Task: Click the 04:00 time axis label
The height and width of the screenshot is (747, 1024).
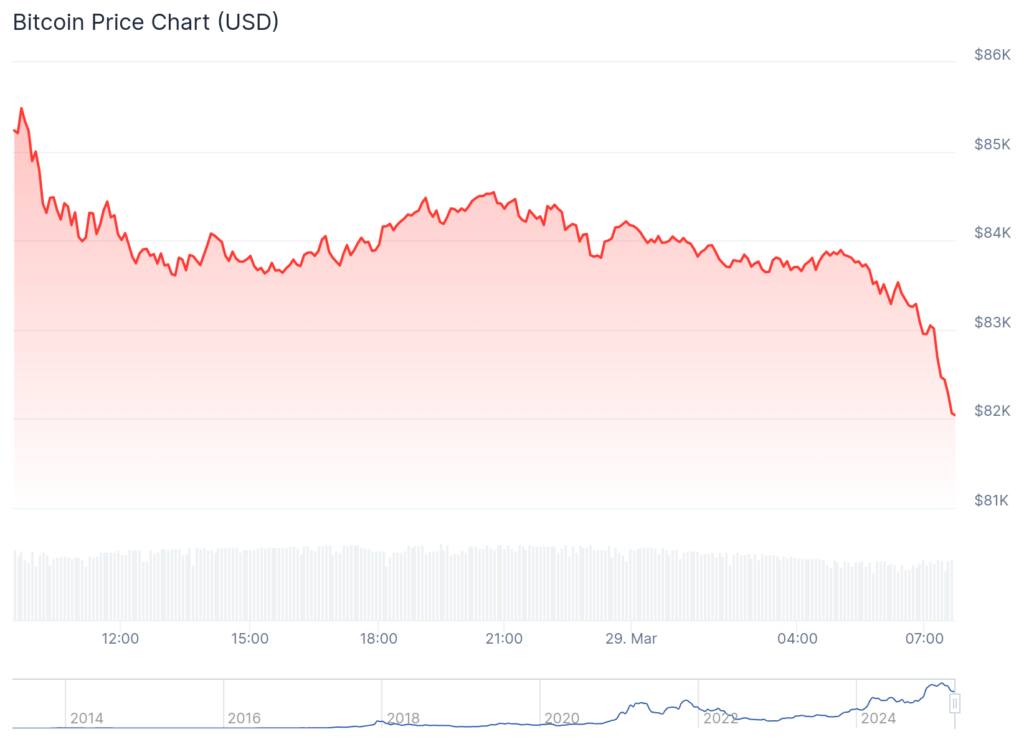Action: [797, 638]
